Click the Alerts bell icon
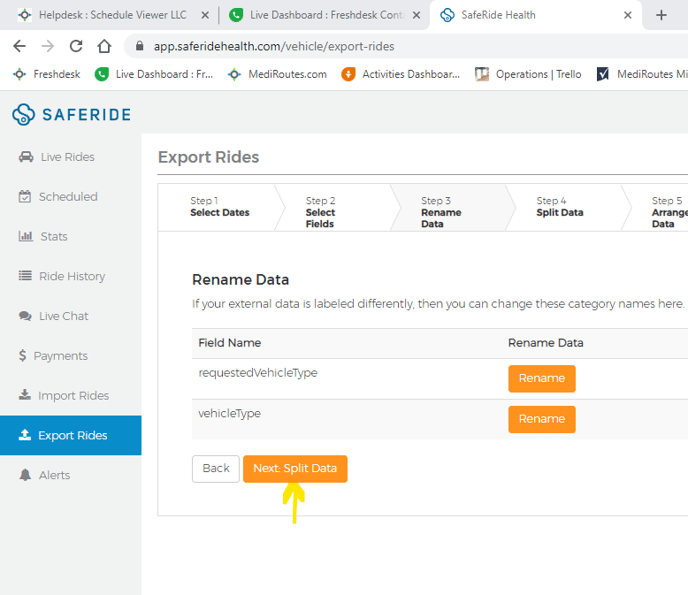688x595 pixels. [x=25, y=475]
